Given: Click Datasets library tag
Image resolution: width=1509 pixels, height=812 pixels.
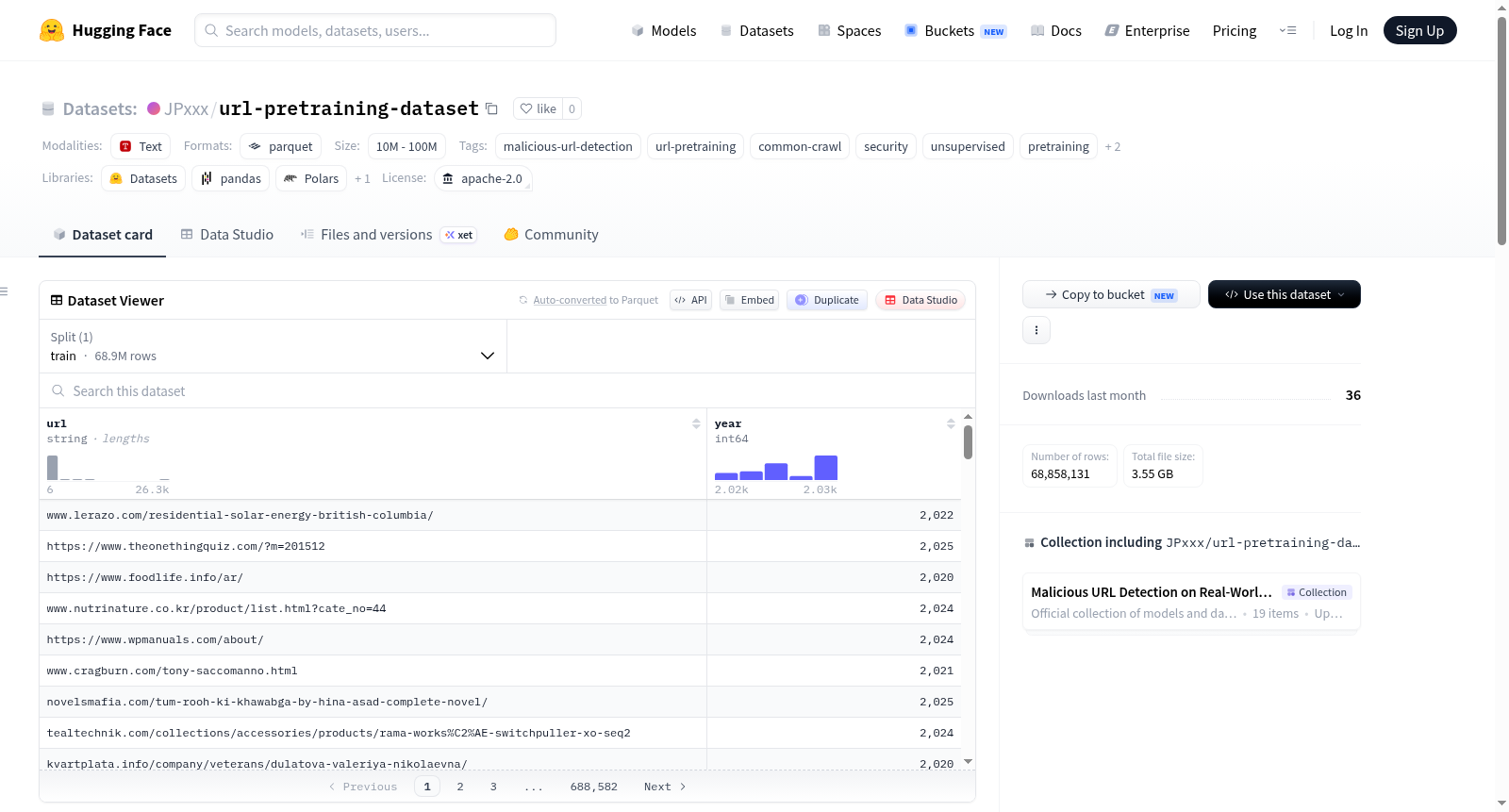Looking at the screenshot, I should 143,178.
